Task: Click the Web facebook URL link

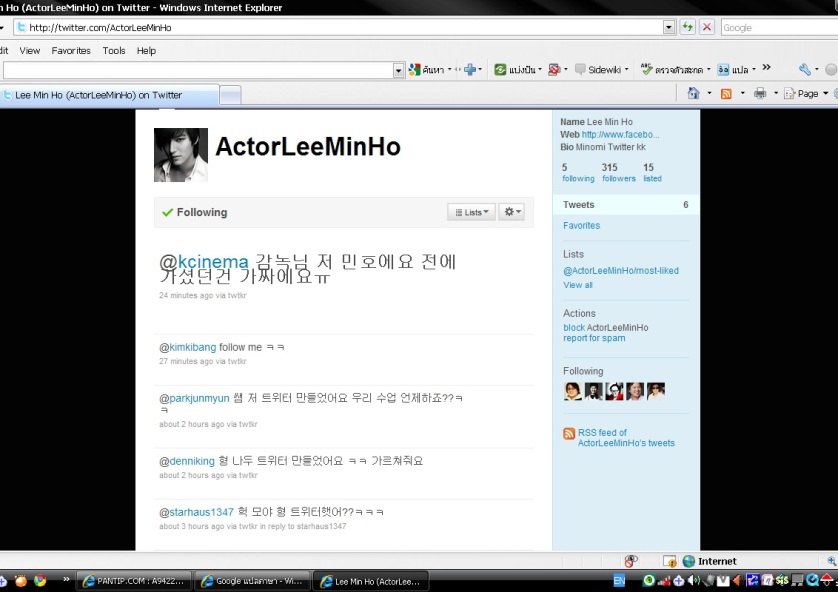Action: coord(620,135)
